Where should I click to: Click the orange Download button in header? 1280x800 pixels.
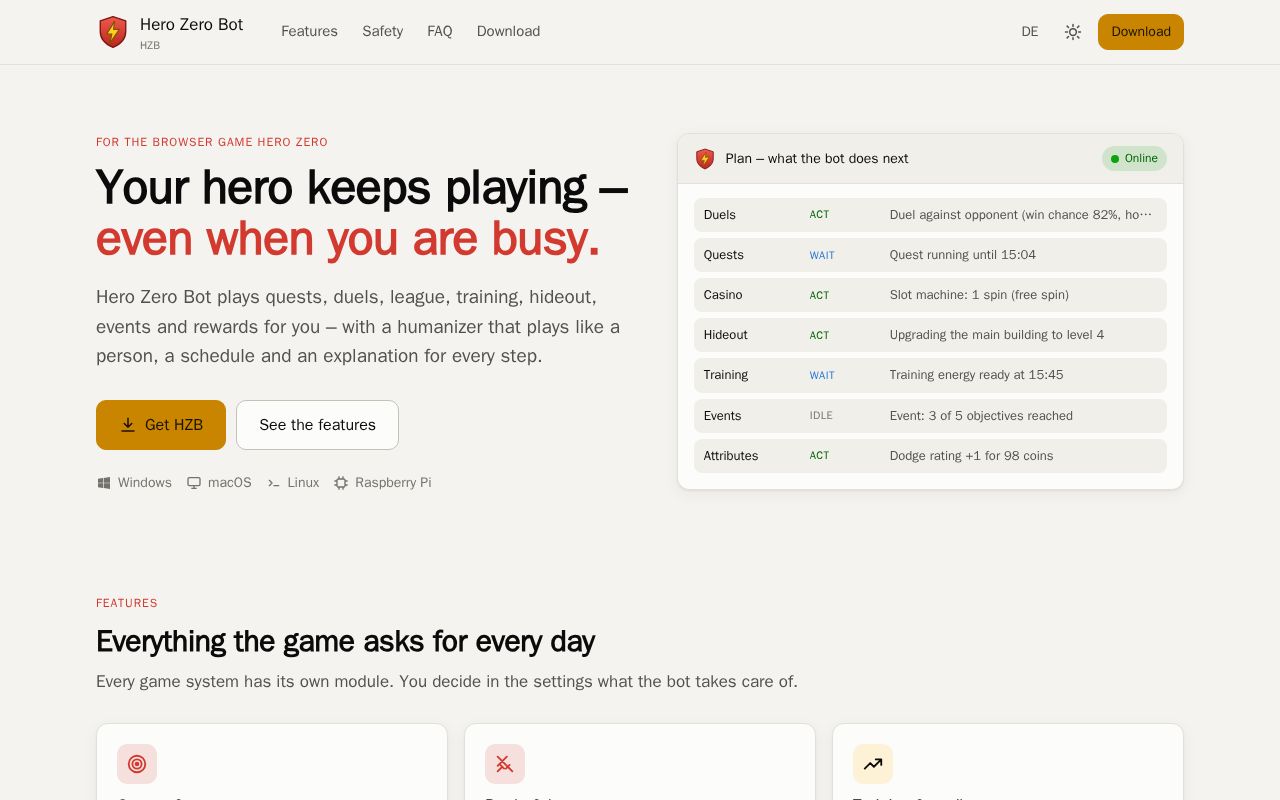[1141, 32]
